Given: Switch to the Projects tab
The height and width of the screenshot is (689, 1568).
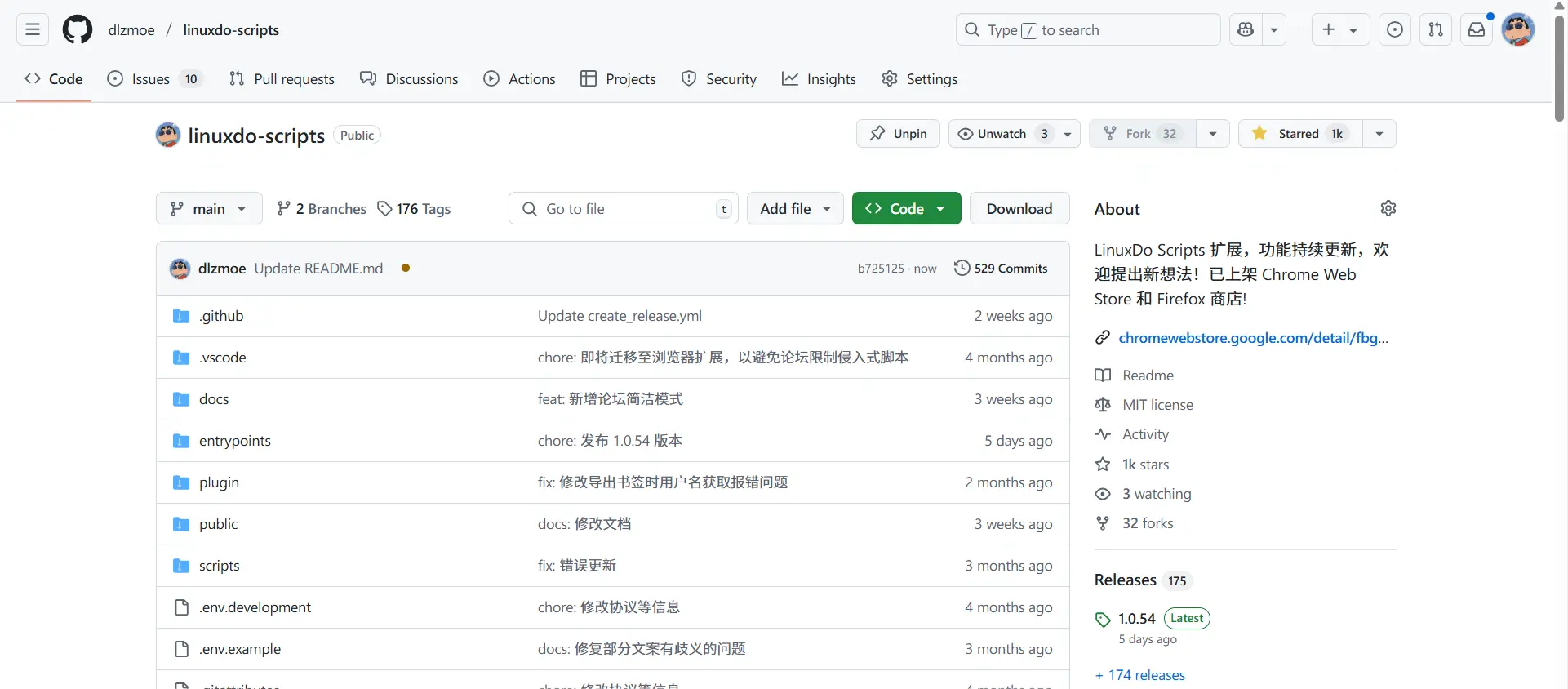Looking at the screenshot, I should [x=618, y=79].
